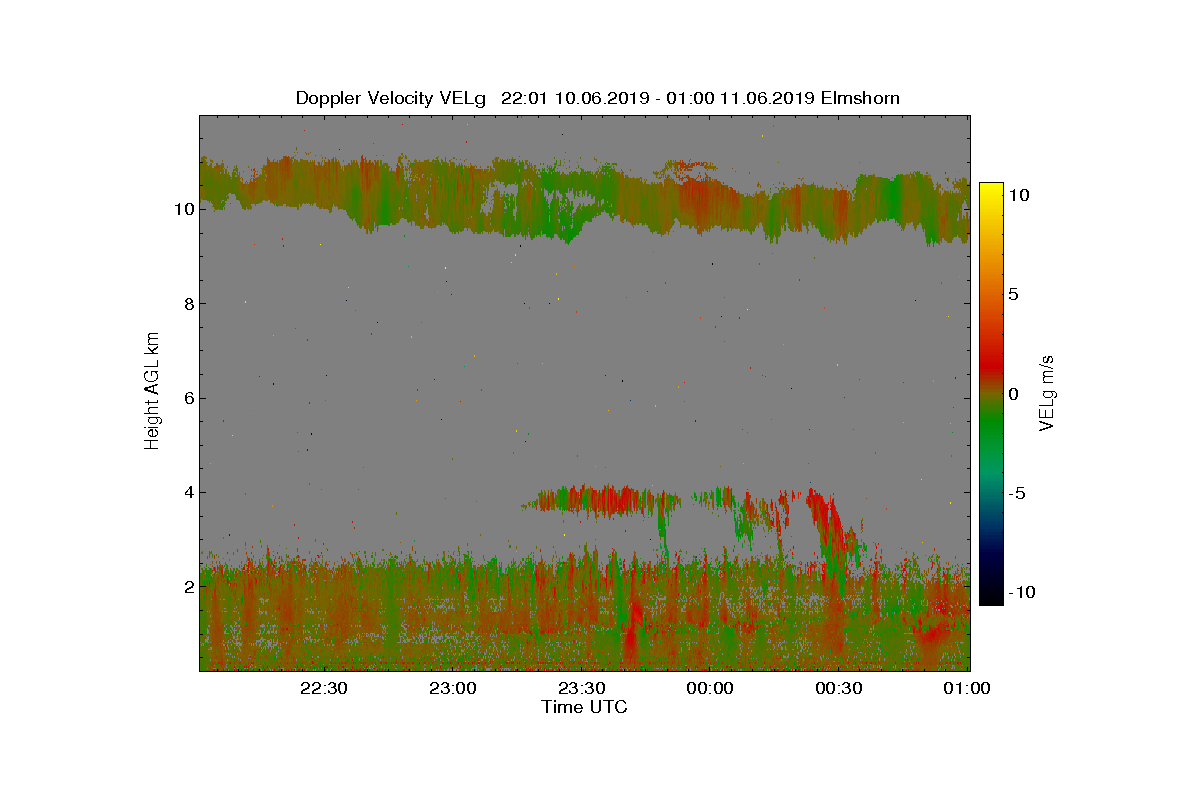This screenshot has height=800, width=1200.
Task: Click the height tick label 6
Action: tap(187, 398)
